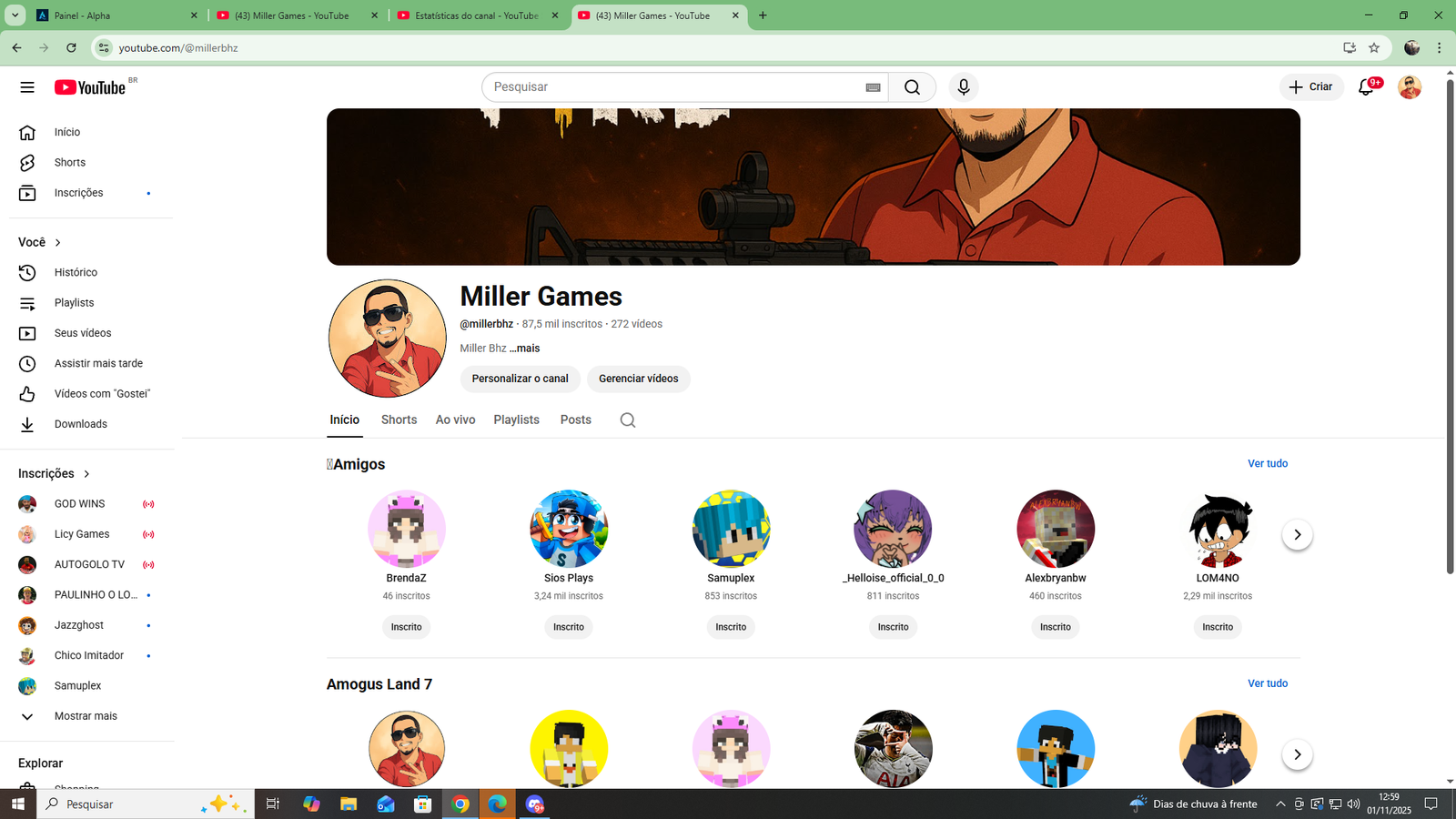Image resolution: width=1456 pixels, height=819 pixels.
Task: Toggle subscription to Samuplex via Inscrito
Action: coord(731,627)
